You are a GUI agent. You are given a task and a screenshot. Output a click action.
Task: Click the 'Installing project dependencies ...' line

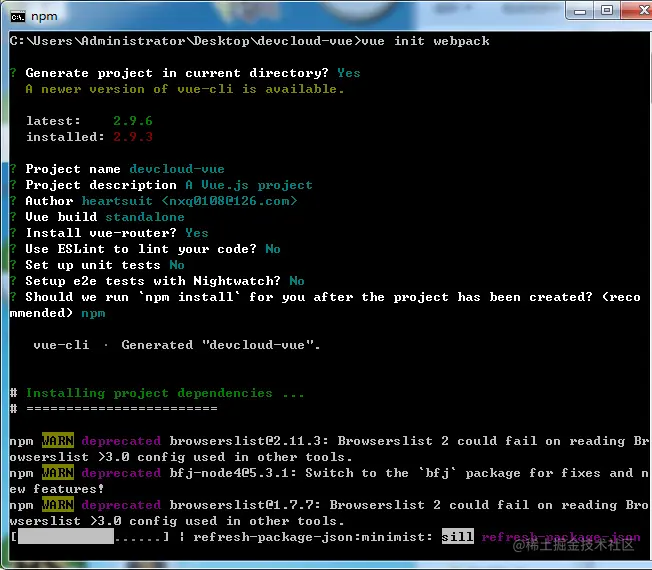(x=165, y=393)
